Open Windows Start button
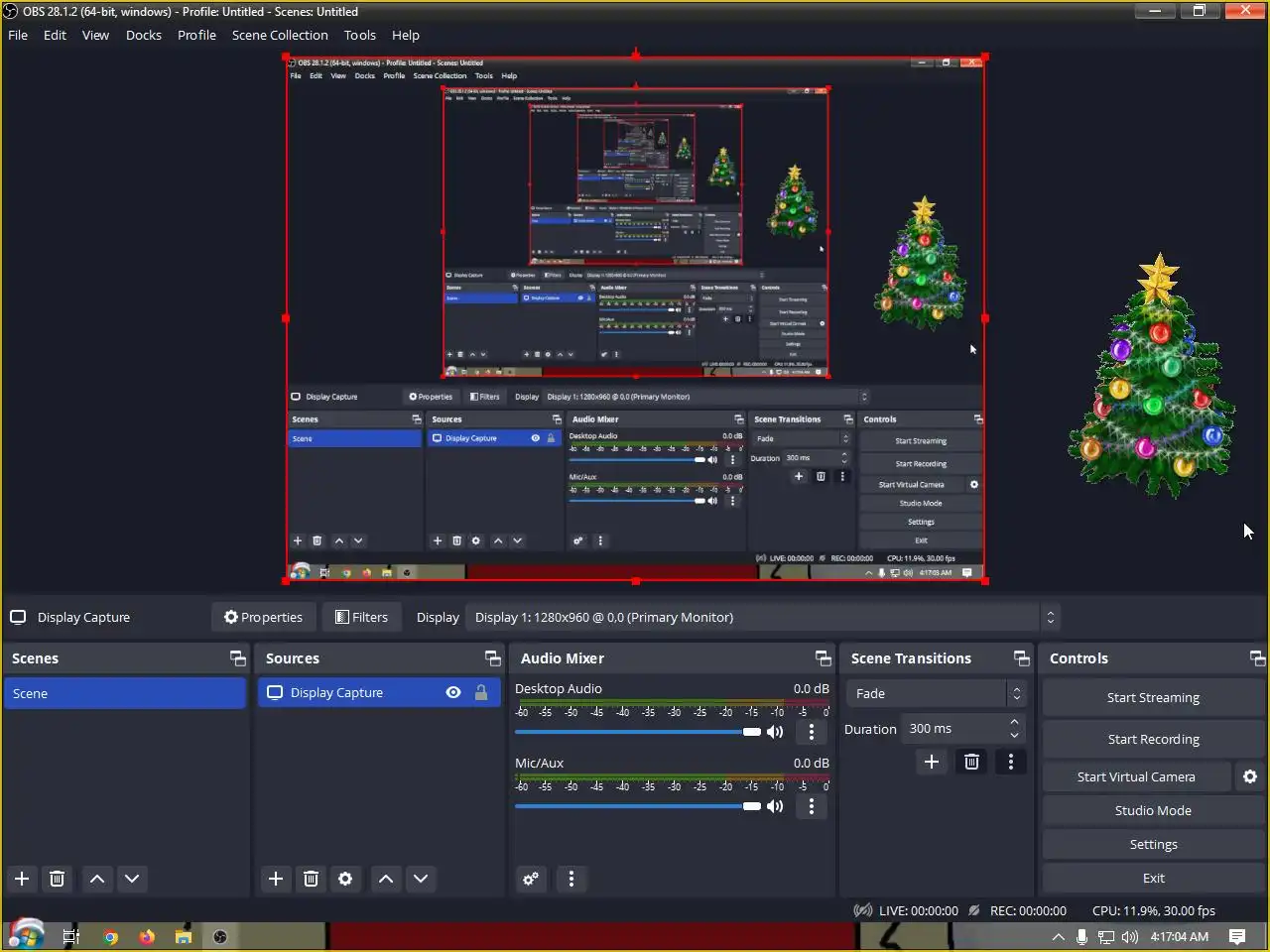Viewport: 1270px width, 952px height. [x=26, y=935]
